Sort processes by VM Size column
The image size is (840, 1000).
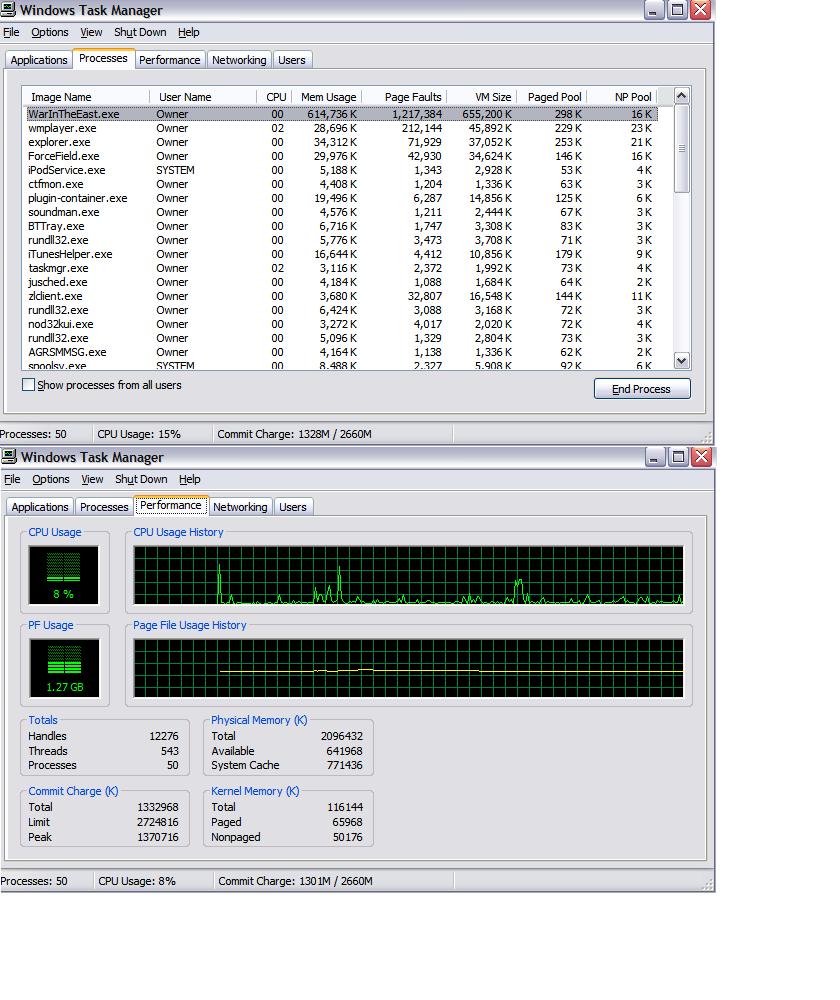[482, 97]
